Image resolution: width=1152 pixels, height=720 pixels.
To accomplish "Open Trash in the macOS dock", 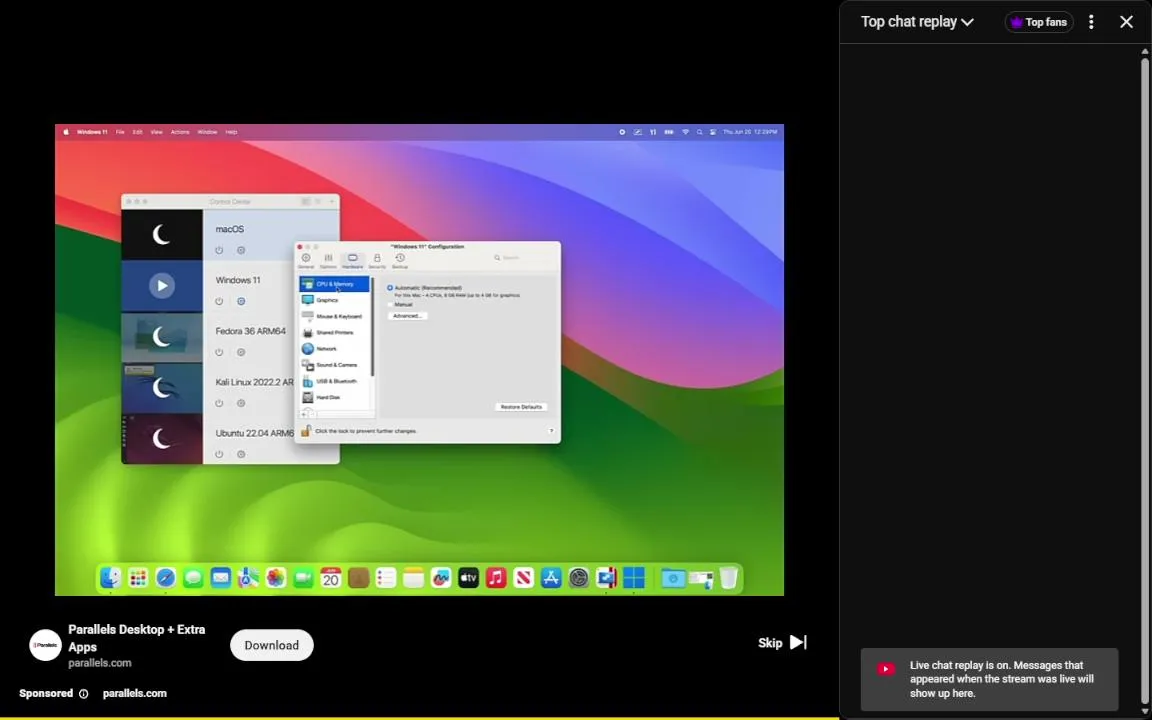I will click(728, 578).
